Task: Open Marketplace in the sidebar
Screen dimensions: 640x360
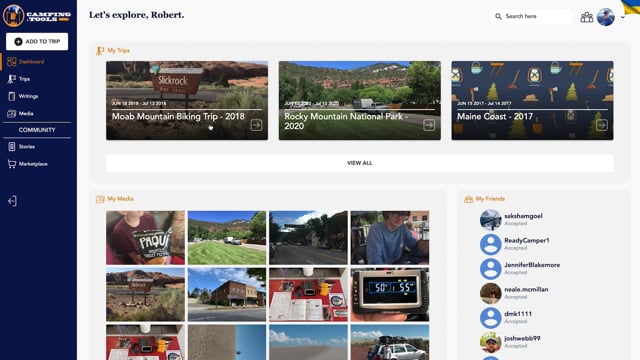Action: [x=33, y=164]
